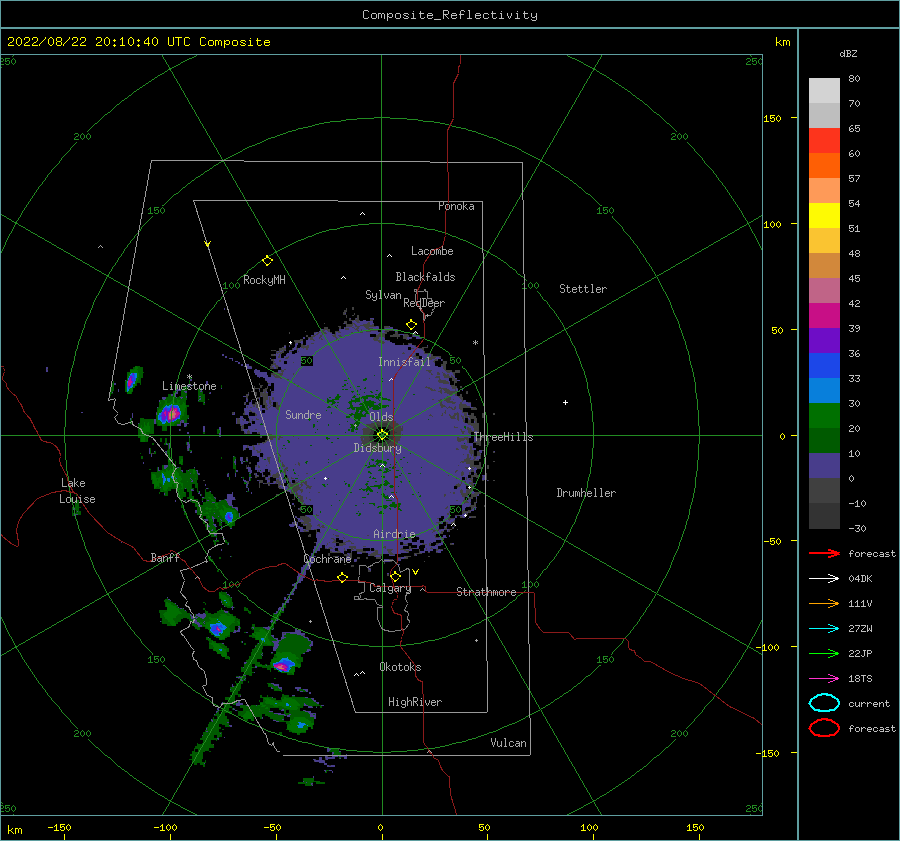
Task: Click the Innisfail city label
Action: pyautogui.click(x=404, y=362)
